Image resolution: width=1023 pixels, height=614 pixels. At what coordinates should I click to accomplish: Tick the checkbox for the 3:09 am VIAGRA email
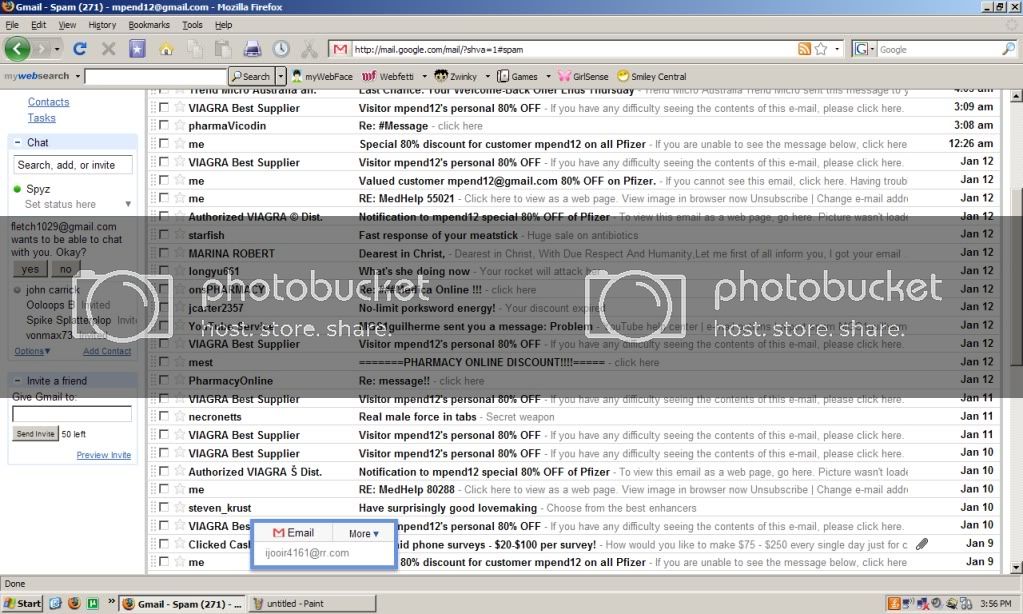pyautogui.click(x=164, y=107)
